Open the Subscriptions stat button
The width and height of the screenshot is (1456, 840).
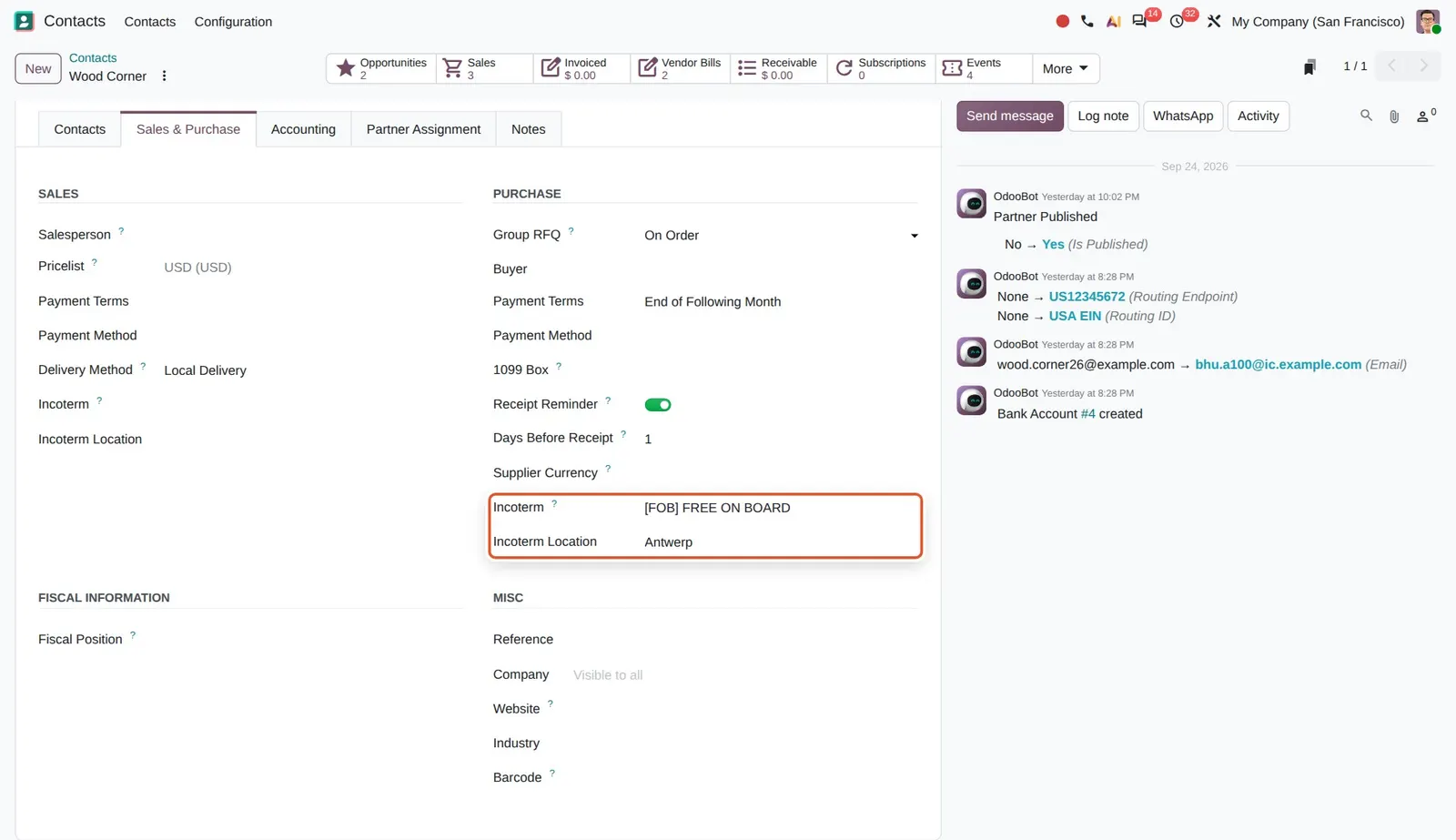(x=881, y=68)
